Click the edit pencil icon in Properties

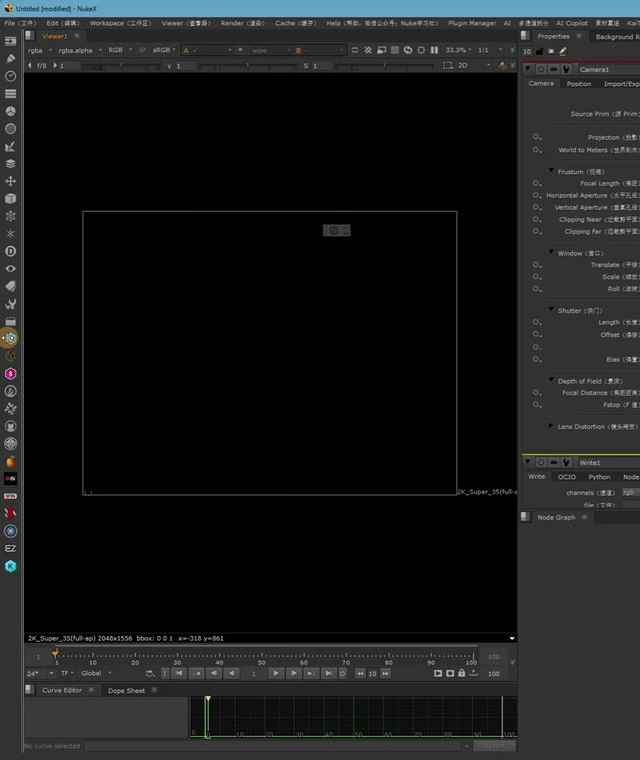563,51
